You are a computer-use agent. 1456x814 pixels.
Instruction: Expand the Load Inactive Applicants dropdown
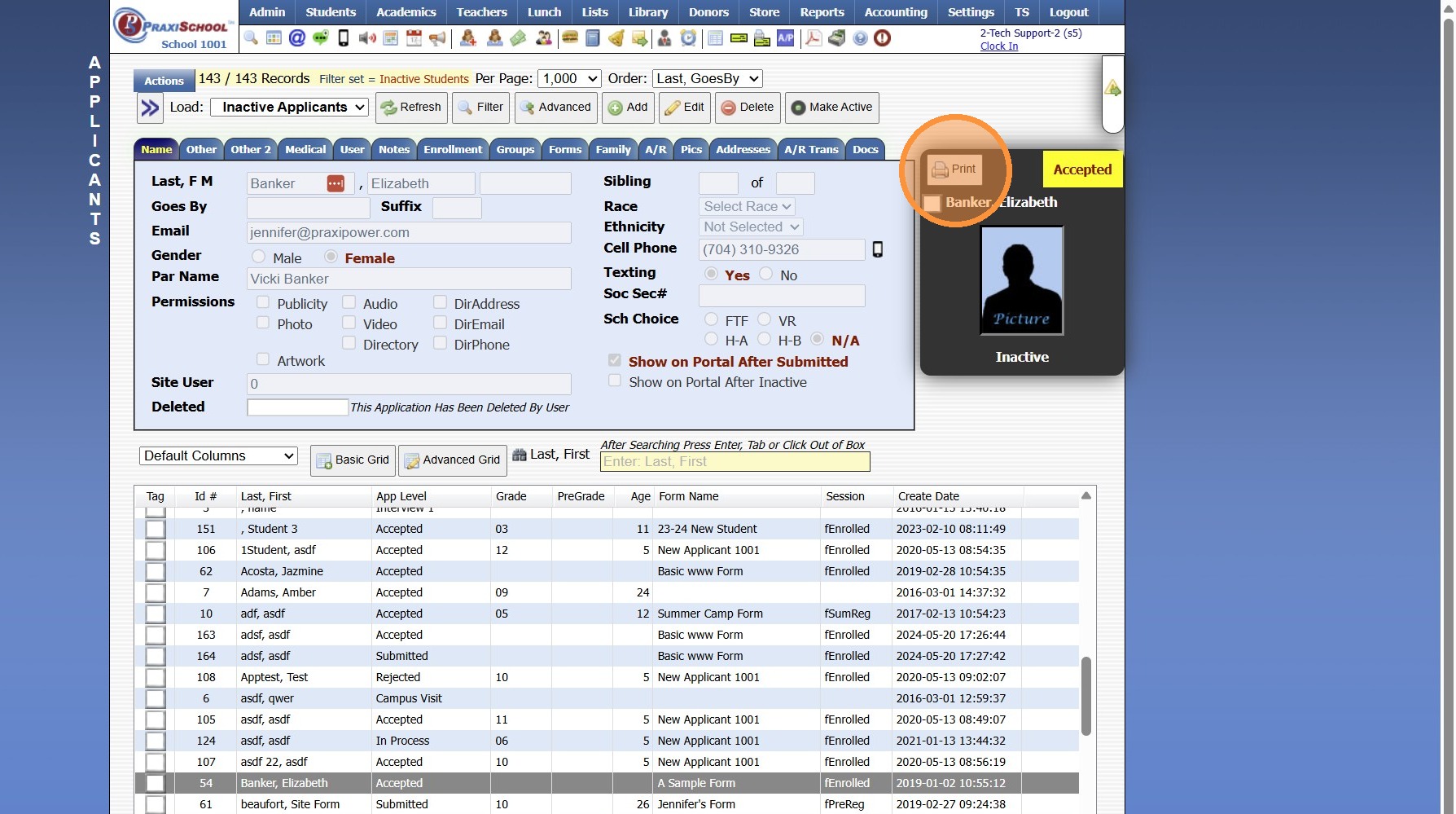click(x=289, y=107)
